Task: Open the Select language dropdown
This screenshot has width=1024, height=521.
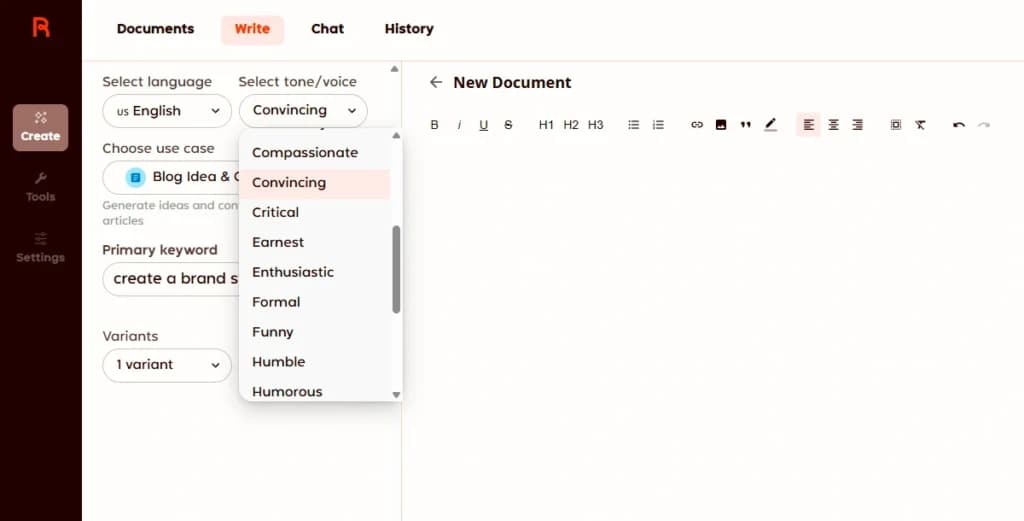Action: [x=167, y=111]
